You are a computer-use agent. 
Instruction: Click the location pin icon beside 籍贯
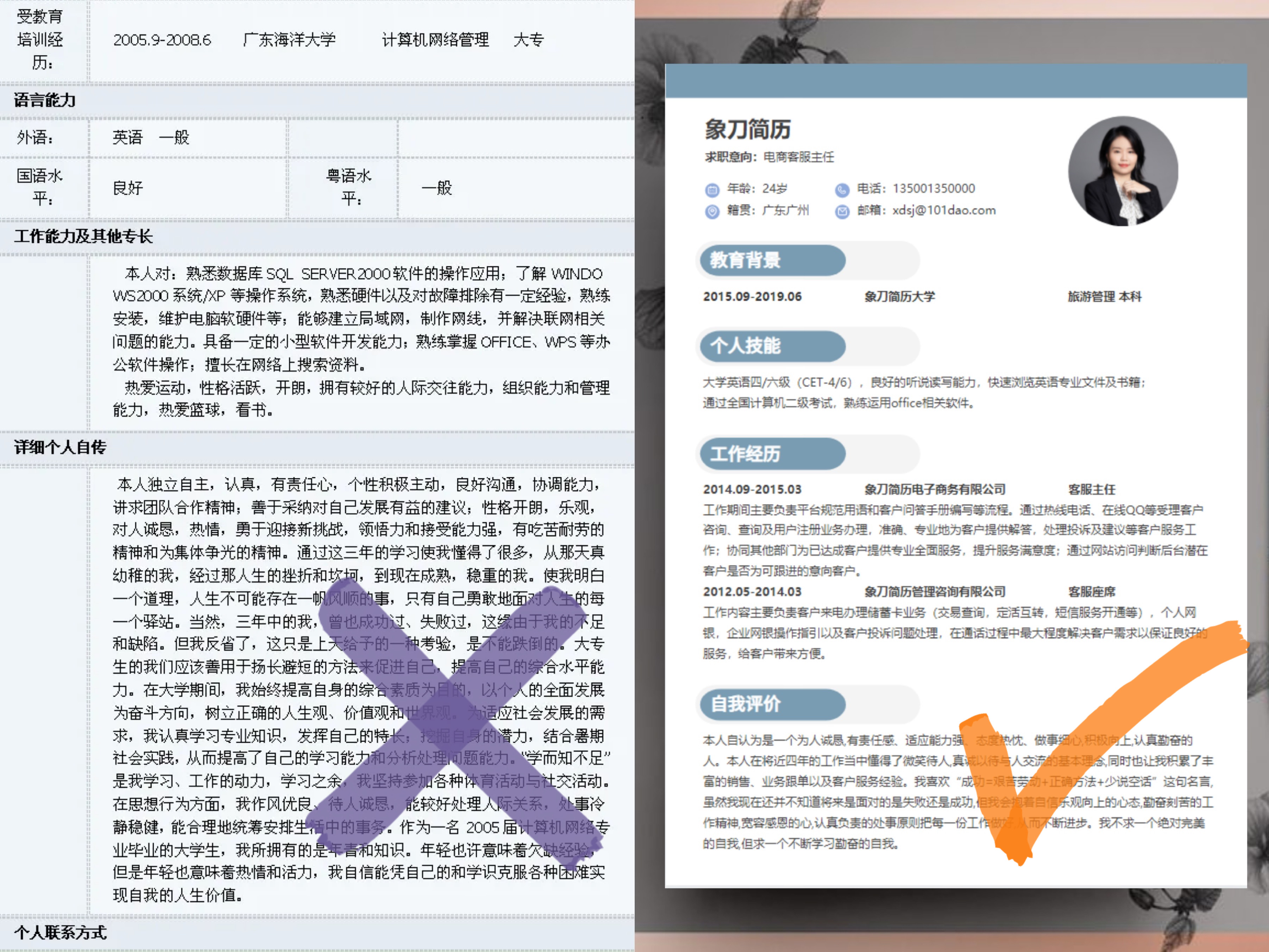pyautogui.click(x=712, y=212)
